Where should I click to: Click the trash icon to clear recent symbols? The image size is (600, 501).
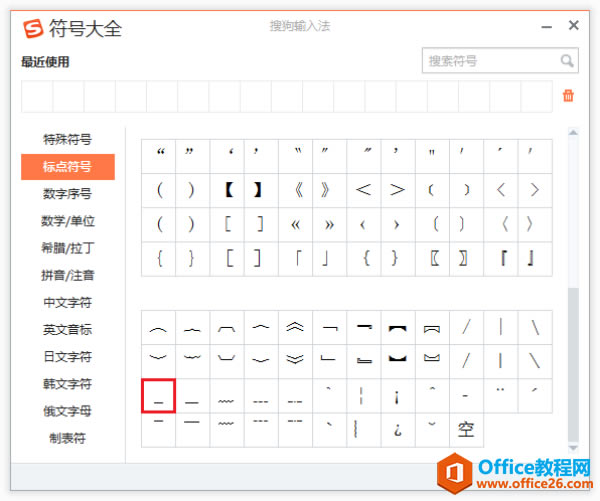click(568, 95)
